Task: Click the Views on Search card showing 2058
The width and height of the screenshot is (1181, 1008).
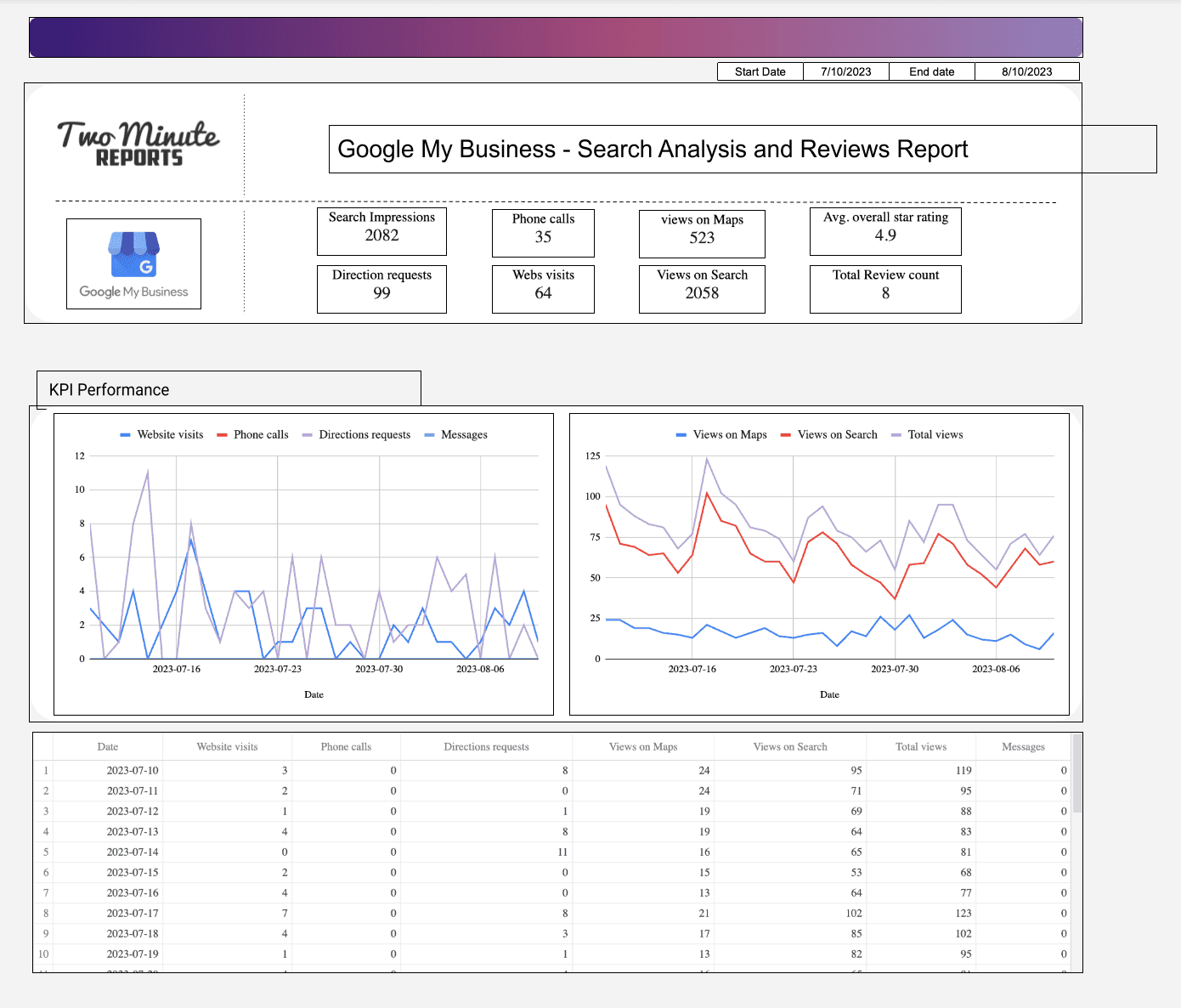Action: (702, 289)
